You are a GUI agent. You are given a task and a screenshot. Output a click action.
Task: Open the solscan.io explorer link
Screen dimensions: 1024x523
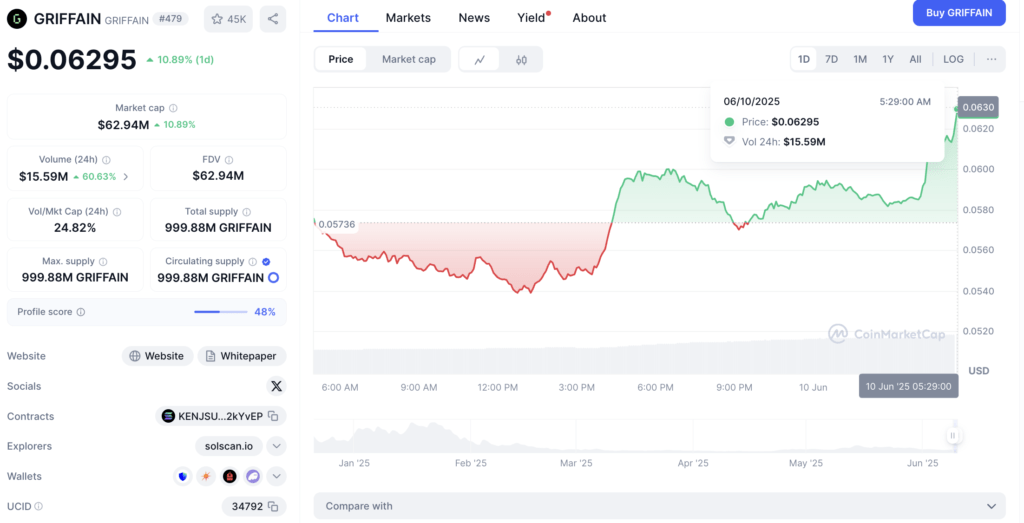pos(229,447)
